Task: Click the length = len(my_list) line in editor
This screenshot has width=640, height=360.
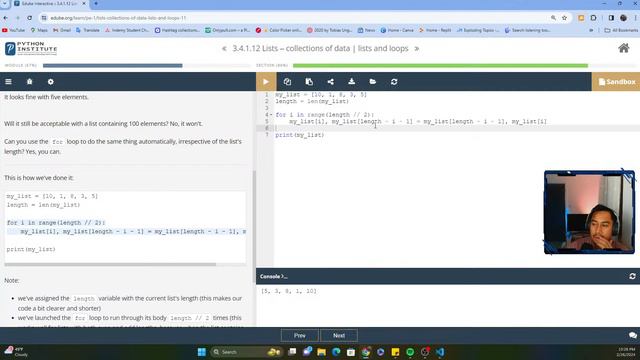Action: pos(312,101)
